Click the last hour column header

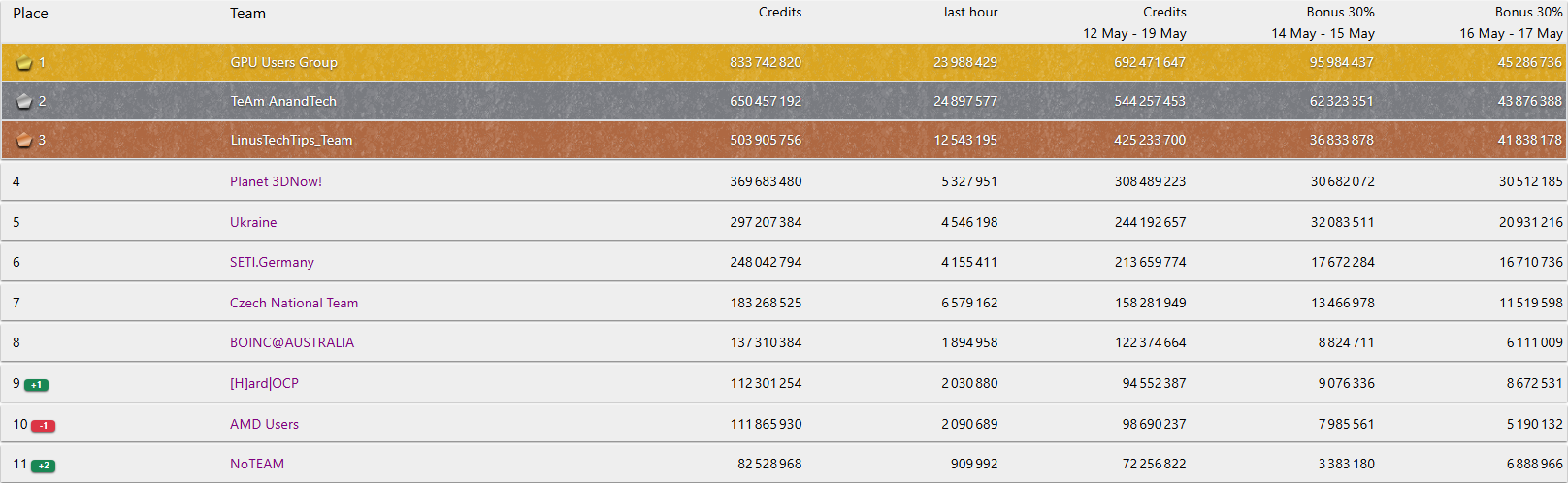point(970,13)
